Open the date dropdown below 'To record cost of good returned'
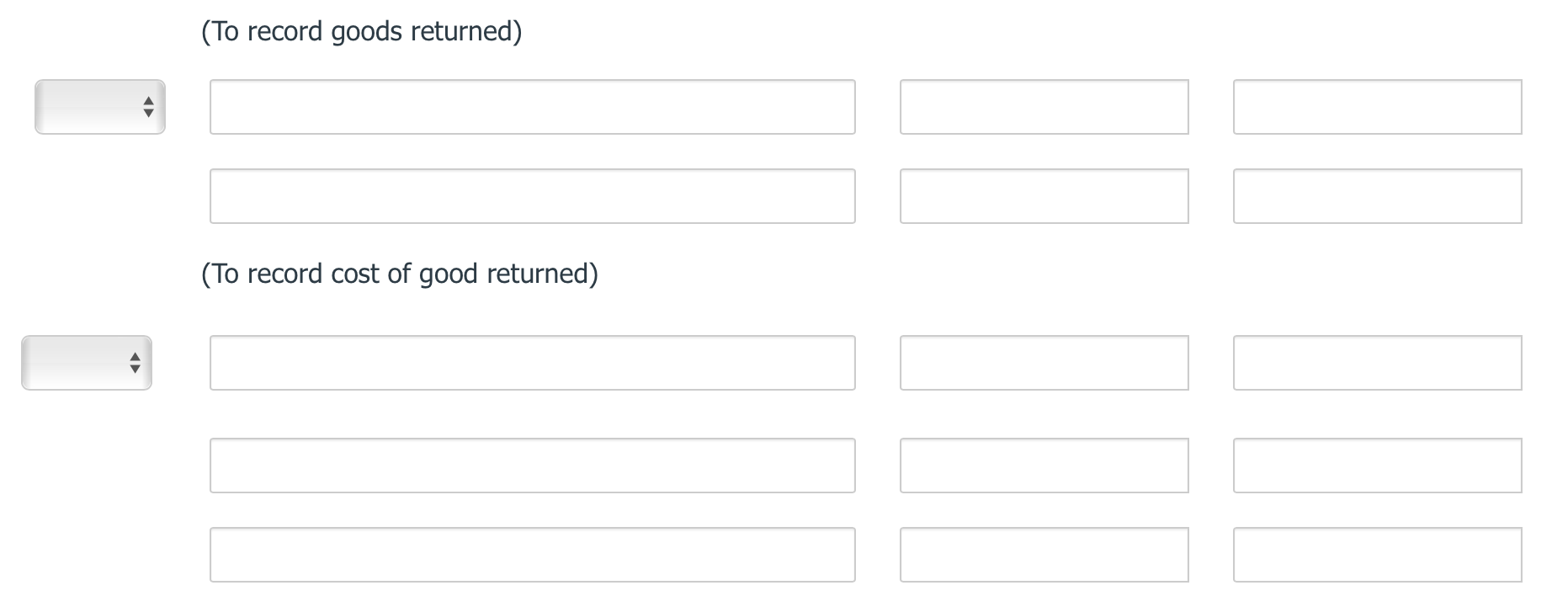This screenshot has width=1568, height=612. coord(86,363)
